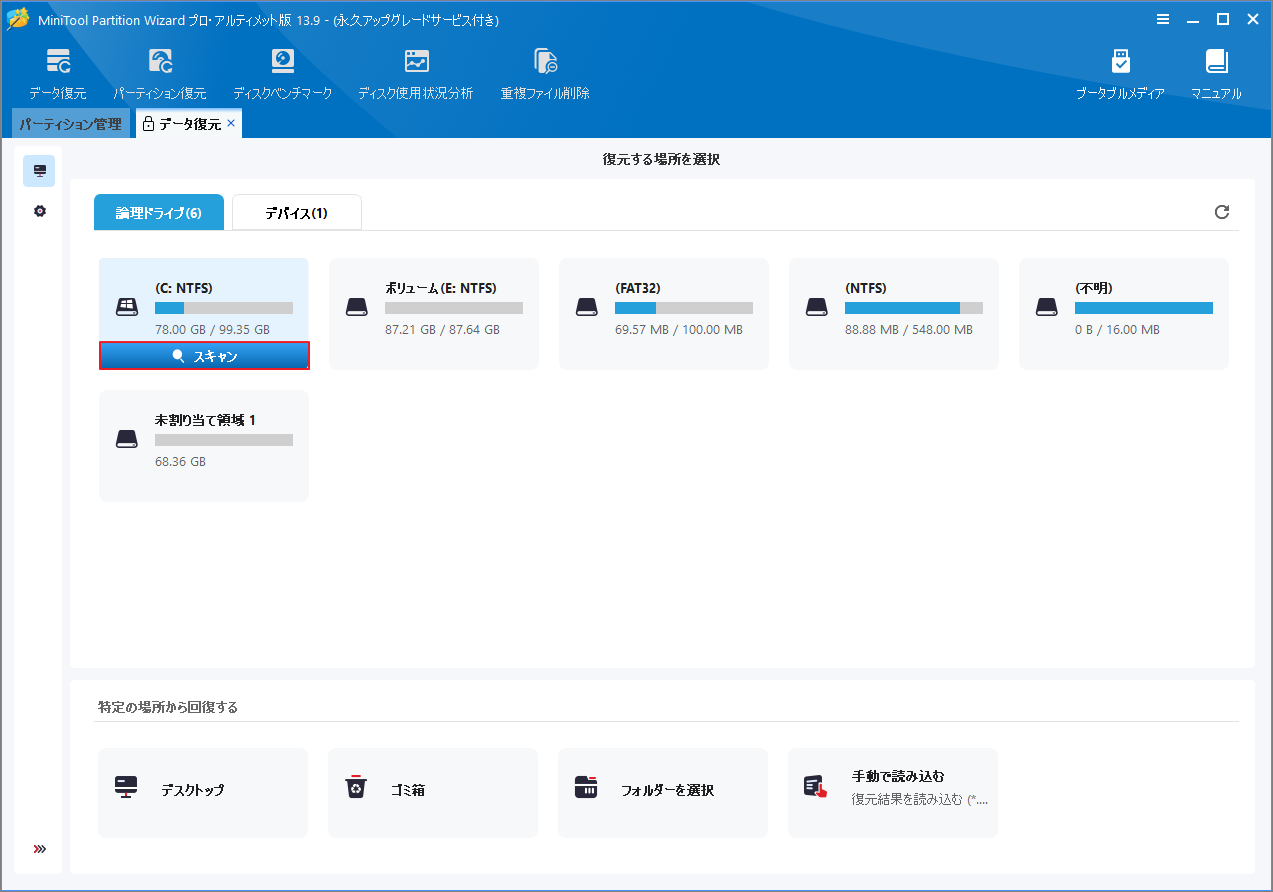Select the 論理ドライブ(6) tab
1273x892 pixels.
click(x=159, y=213)
